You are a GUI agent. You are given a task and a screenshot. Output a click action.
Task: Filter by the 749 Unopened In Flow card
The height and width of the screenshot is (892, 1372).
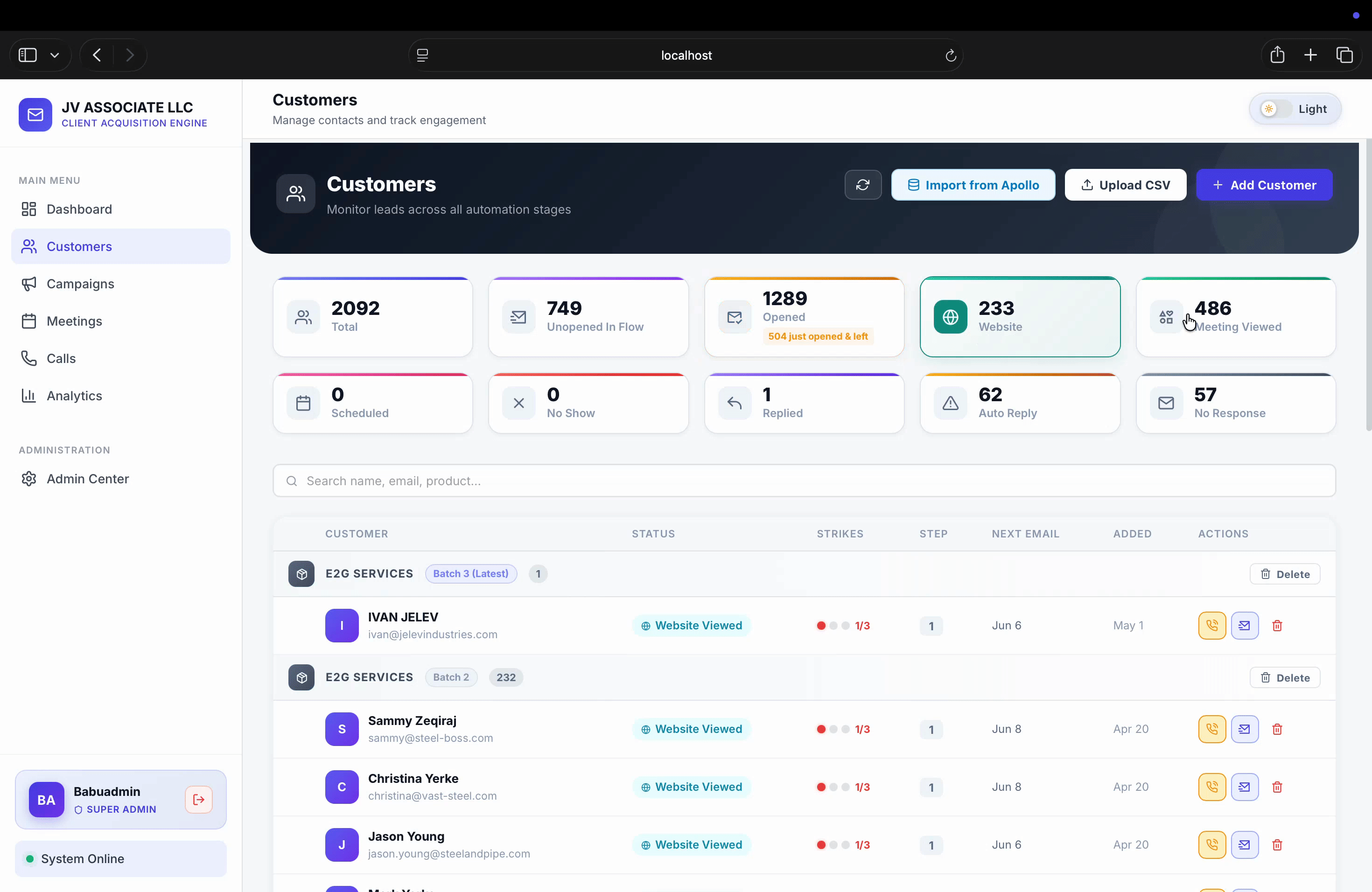coord(588,317)
